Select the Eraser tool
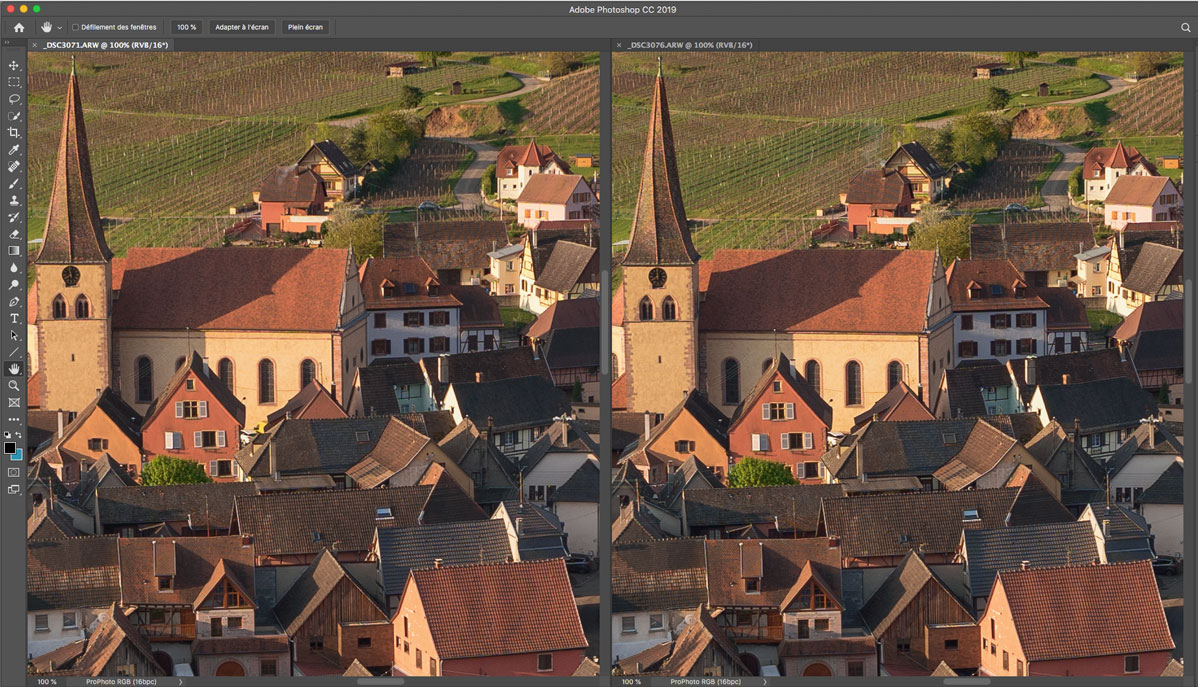Image resolution: width=1198 pixels, height=687 pixels. tap(14, 233)
